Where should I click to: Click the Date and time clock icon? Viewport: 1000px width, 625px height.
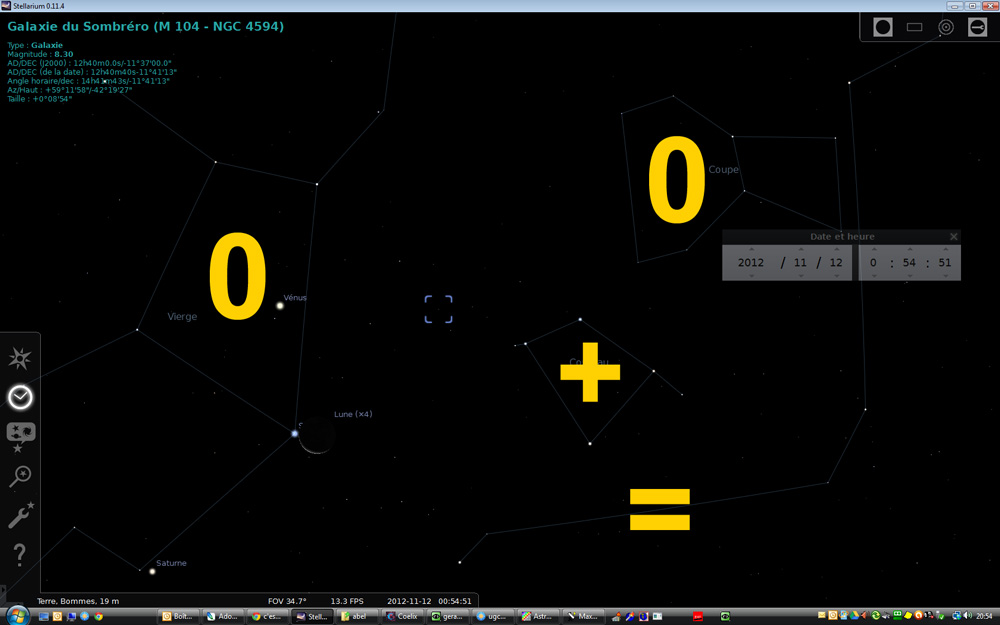[20, 397]
